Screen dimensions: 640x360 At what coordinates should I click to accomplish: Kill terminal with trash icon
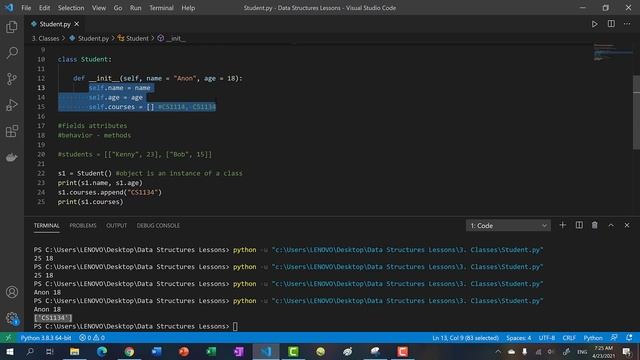pyautogui.click(x=595, y=225)
